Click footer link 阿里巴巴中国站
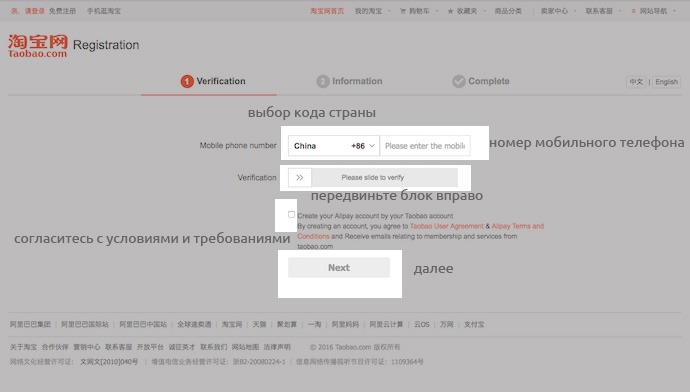Viewport: 690px width, 392px height. point(143,324)
